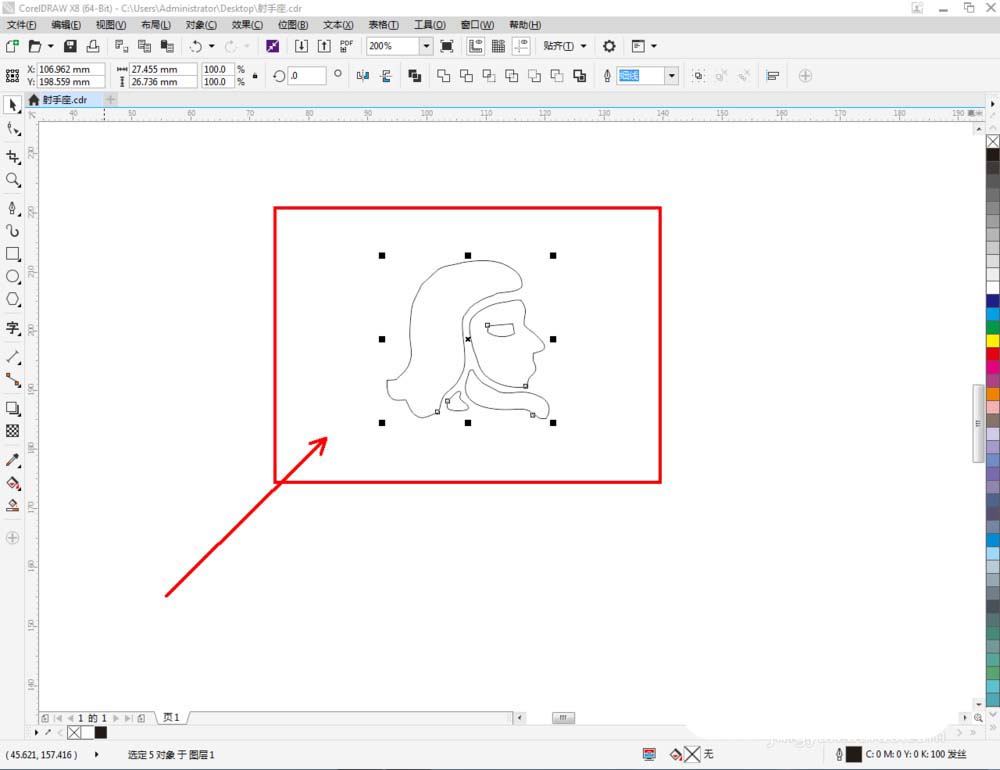Image resolution: width=1000 pixels, height=770 pixels.
Task: Click the object width input field
Action: pos(163,69)
